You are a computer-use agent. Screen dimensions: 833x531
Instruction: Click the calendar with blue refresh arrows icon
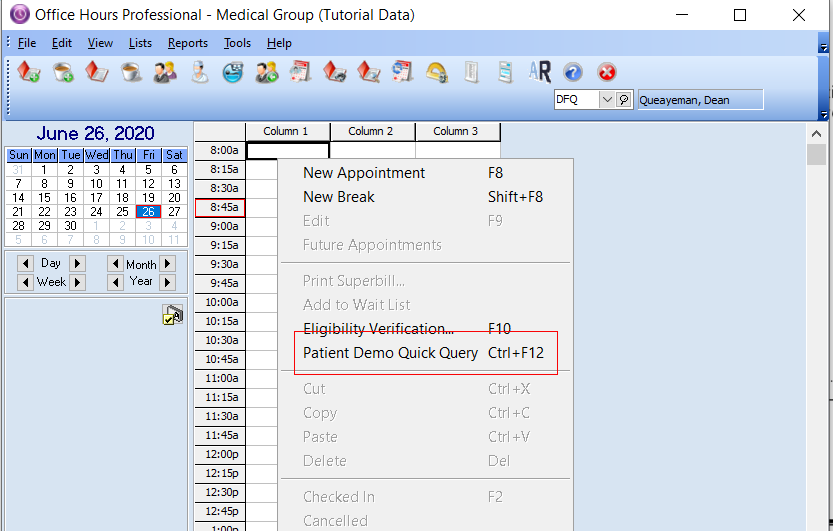tap(402, 72)
